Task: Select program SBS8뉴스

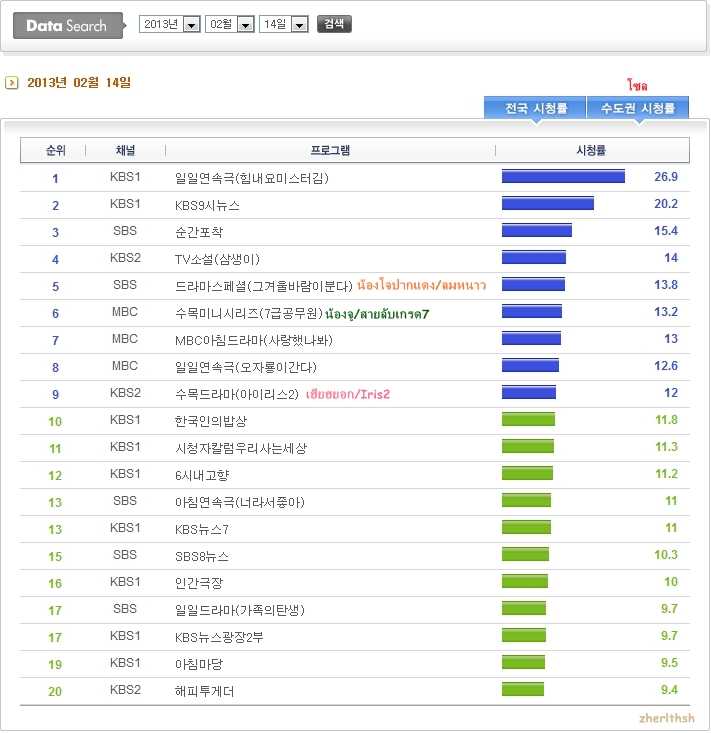Action: (x=202, y=556)
